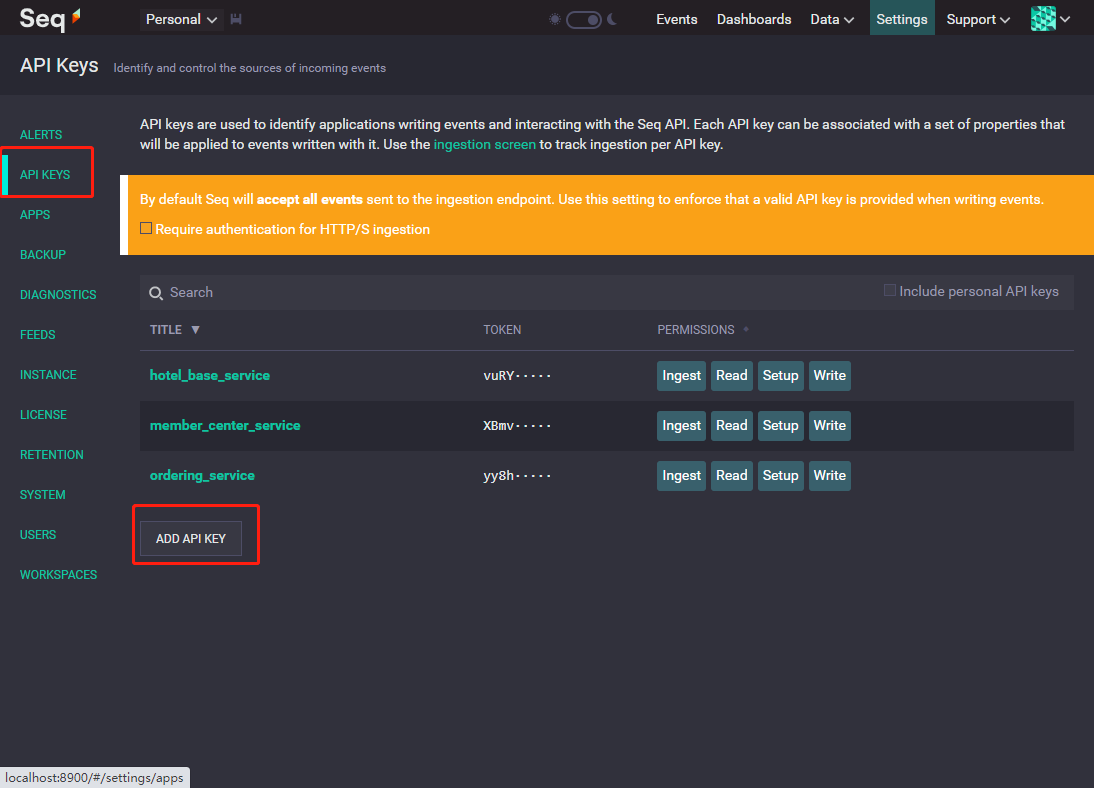
Task: Open INSTANCE settings section
Action: (x=48, y=375)
